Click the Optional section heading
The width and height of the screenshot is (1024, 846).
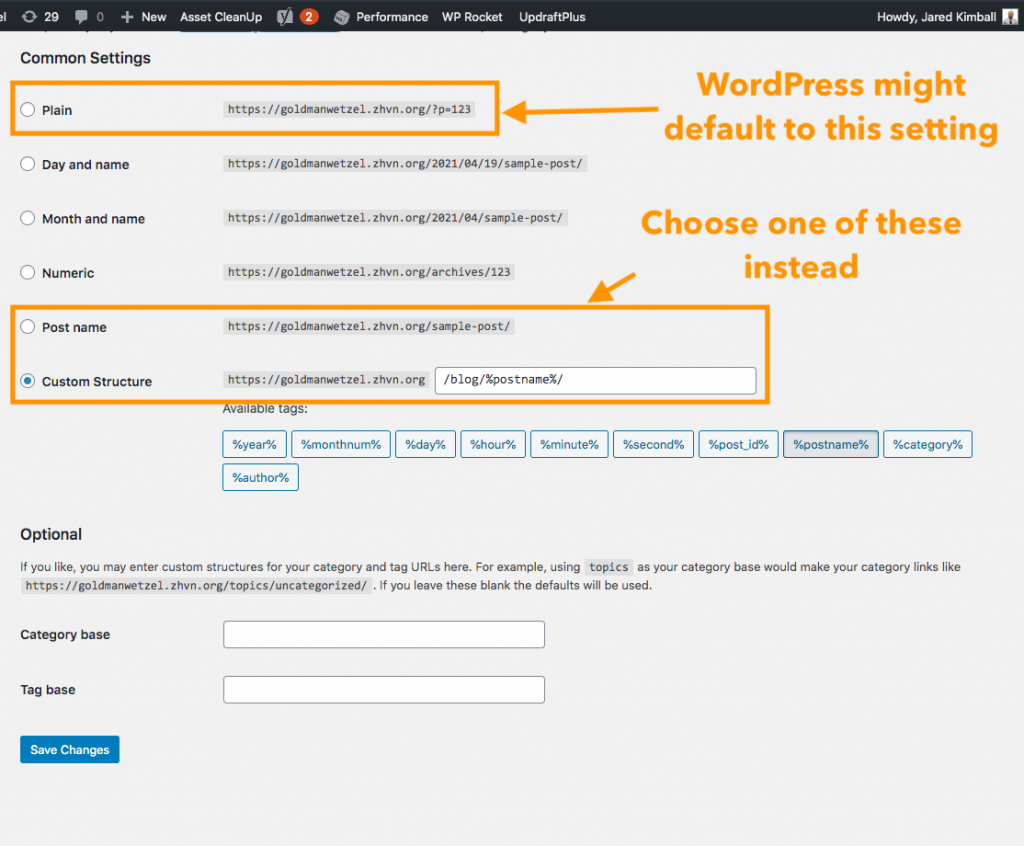[x=51, y=534]
